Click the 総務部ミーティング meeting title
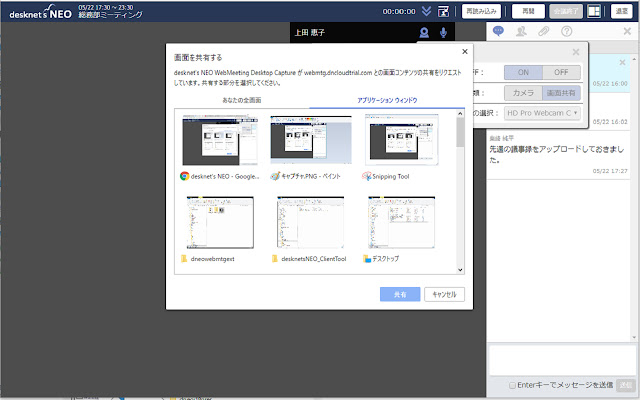The image size is (640, 400). (110, 15)
